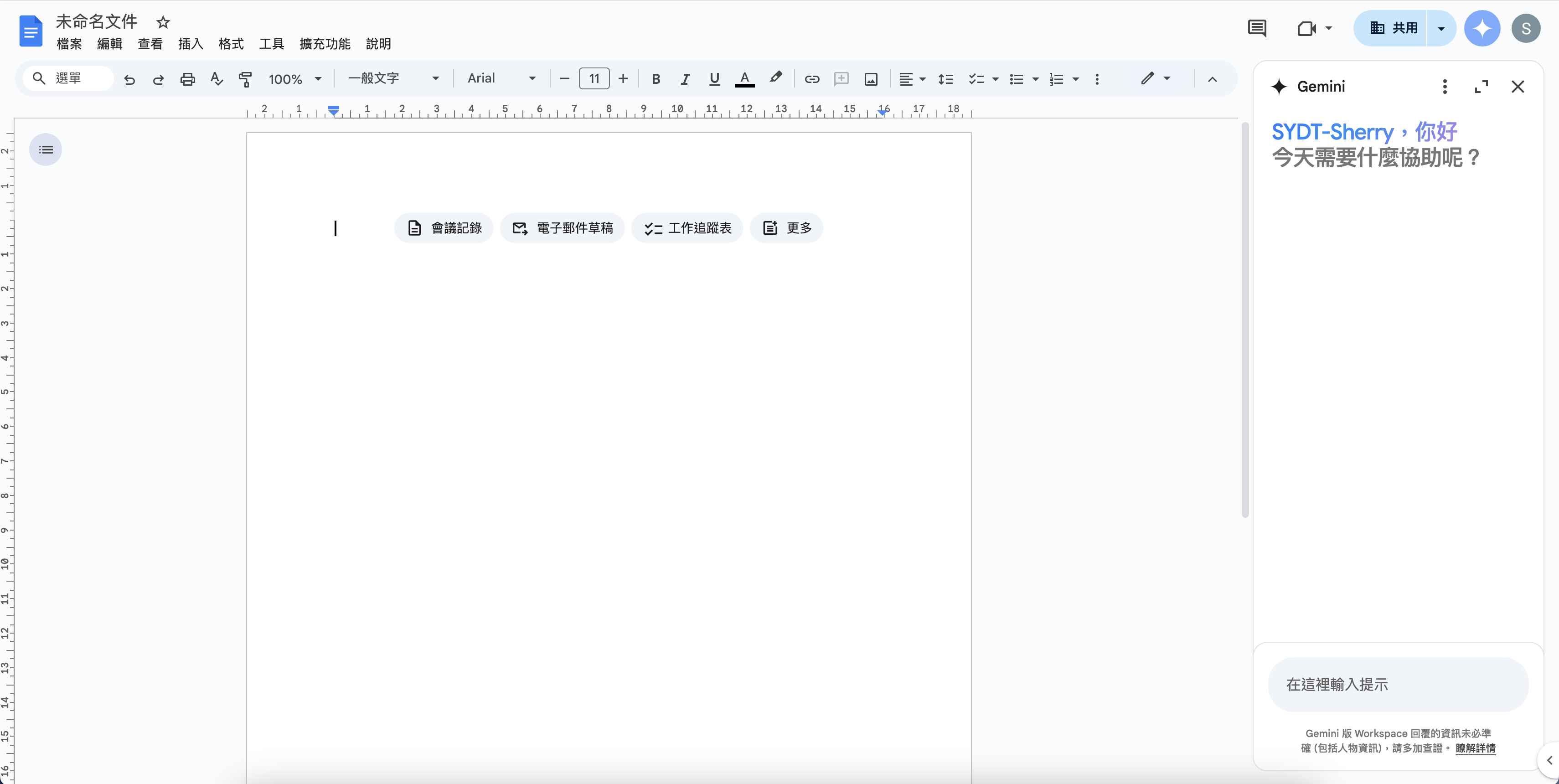Toggle italic formatting
Screen dimensions: 1559x784
[685, 79]
